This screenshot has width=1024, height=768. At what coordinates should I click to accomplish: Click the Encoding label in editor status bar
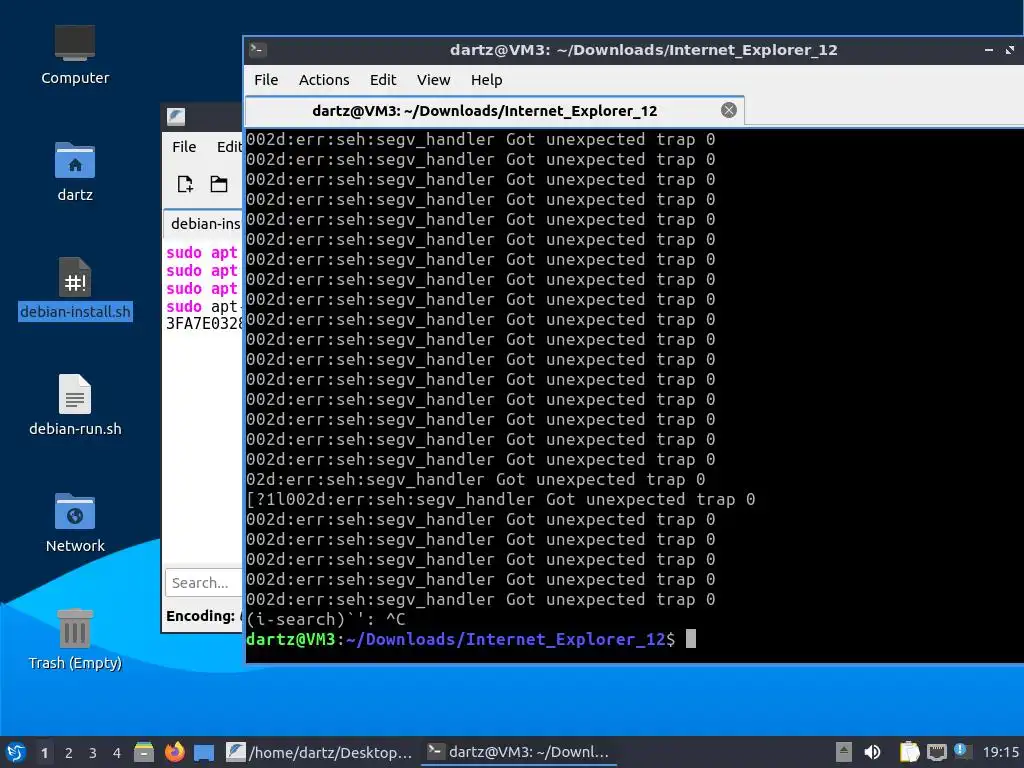point(200,616)
